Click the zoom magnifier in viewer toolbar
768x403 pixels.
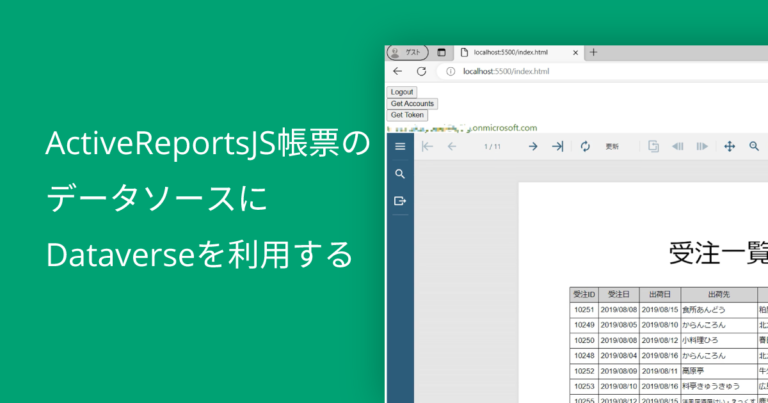point(754,146)
